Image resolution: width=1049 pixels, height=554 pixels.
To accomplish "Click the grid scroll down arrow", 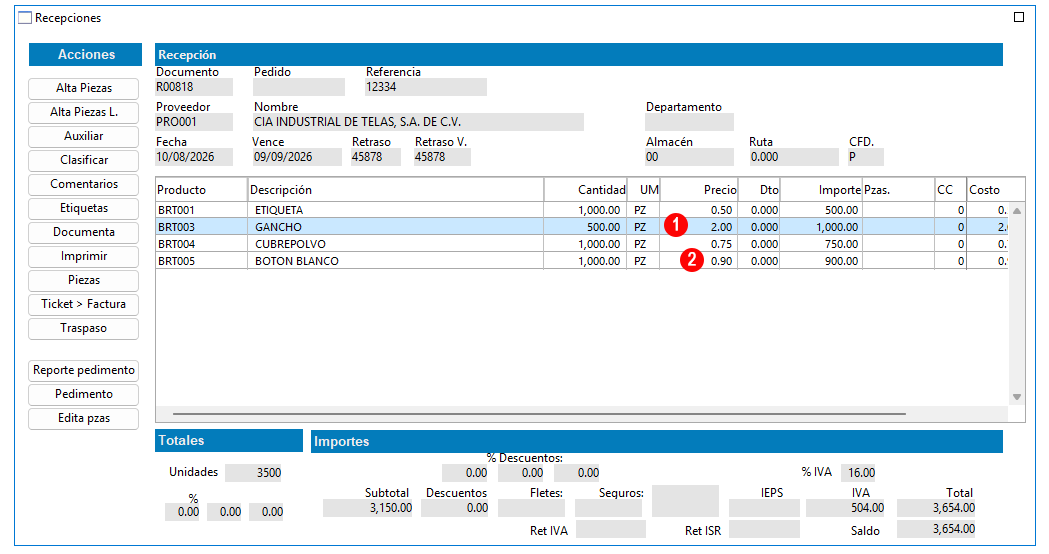I will (x=1017, y=397).
